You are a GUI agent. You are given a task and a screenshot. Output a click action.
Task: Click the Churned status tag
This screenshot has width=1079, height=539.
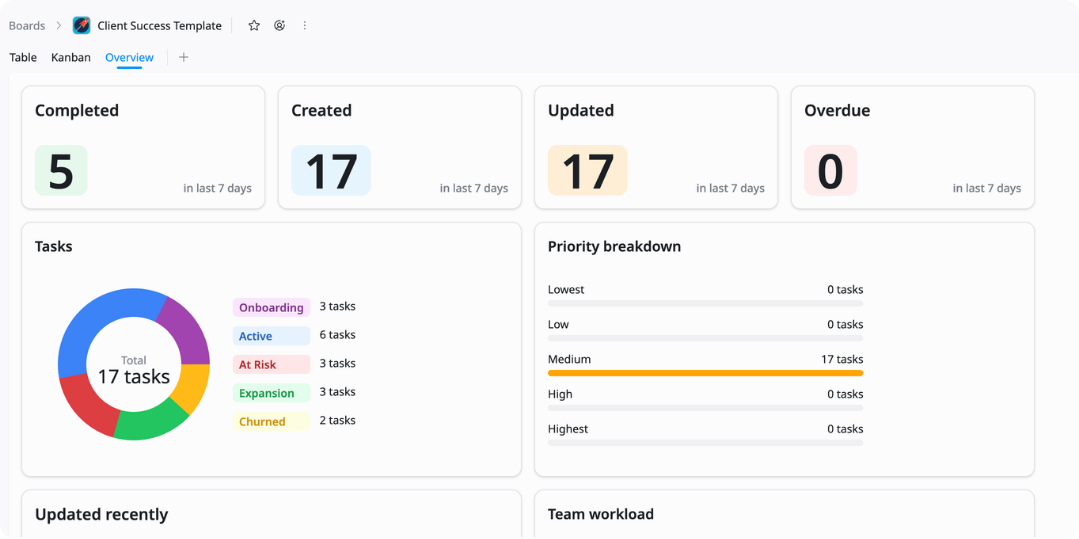pyautogui.click(x=271, y=421)
